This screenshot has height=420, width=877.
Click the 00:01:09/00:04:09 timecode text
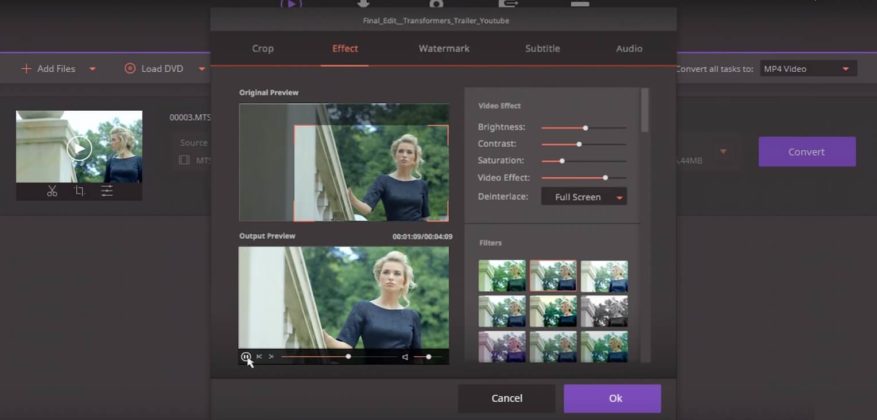(x=422, y=237)
